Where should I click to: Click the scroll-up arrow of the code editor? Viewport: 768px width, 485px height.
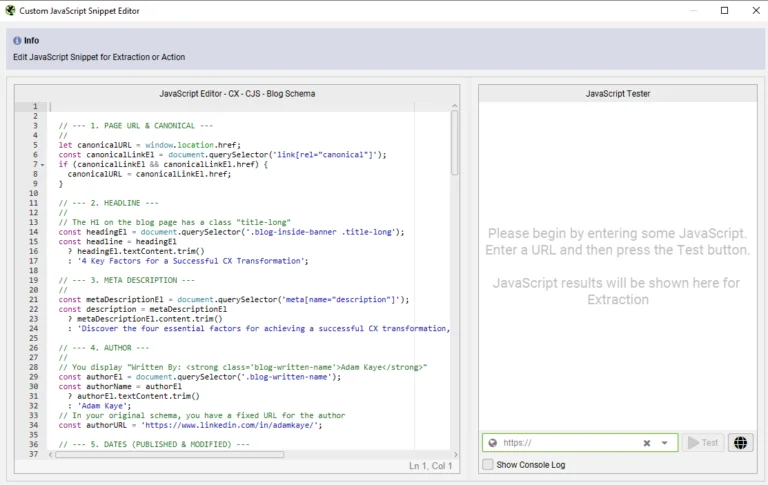pos(455,107)
